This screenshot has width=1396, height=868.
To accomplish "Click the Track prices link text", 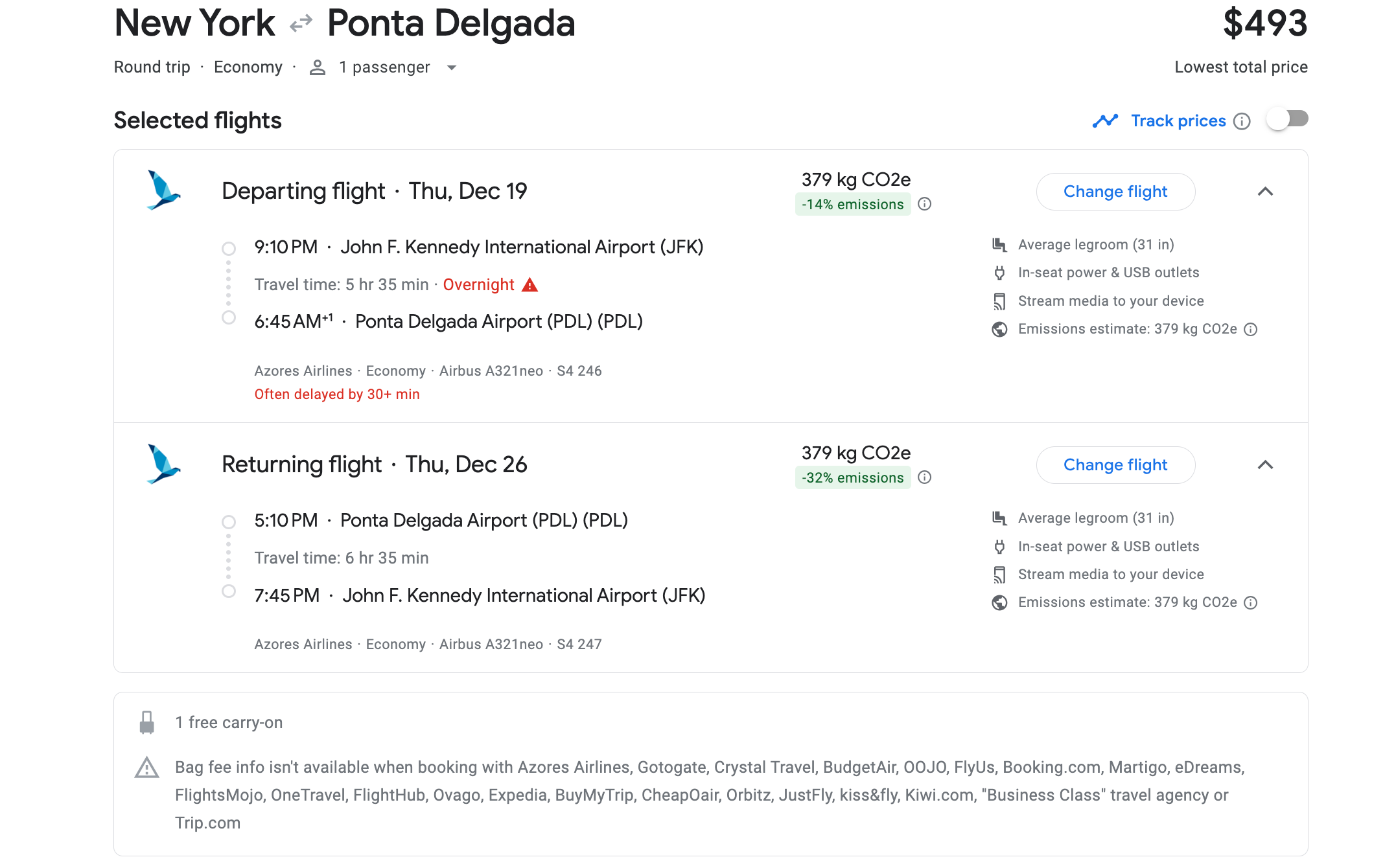I will [1178, 121].
